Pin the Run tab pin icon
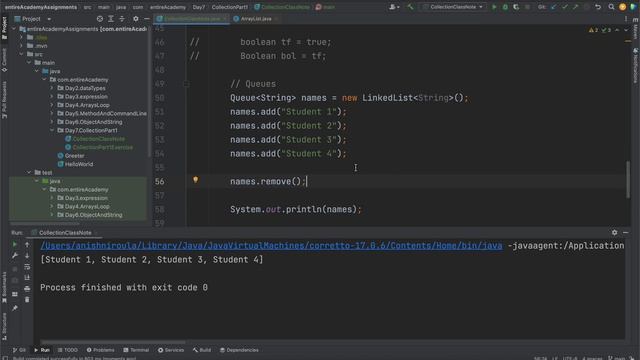This screenshot has height=360, width=640. 15,308
